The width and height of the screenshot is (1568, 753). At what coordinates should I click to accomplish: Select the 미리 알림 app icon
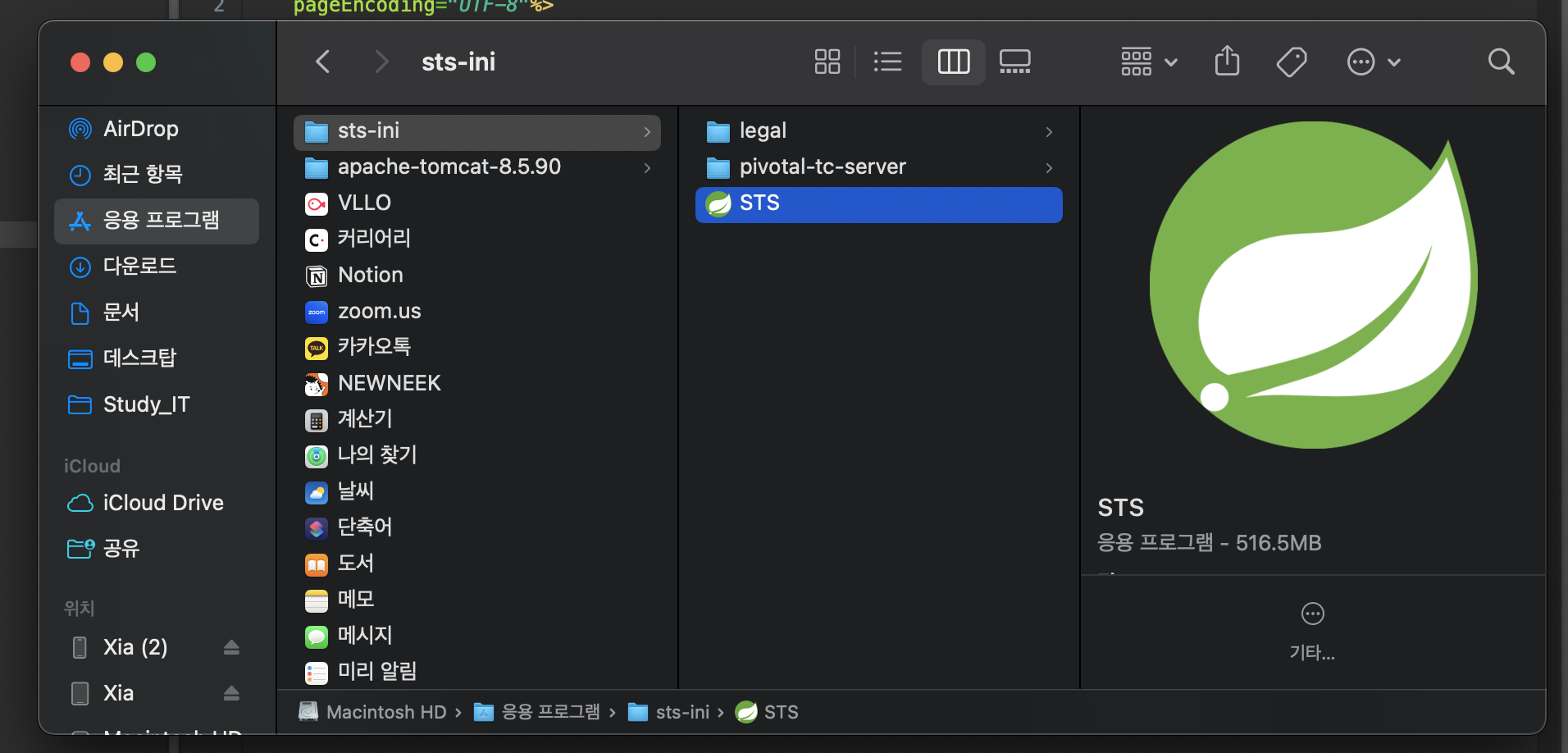click(x=317, y=673)
